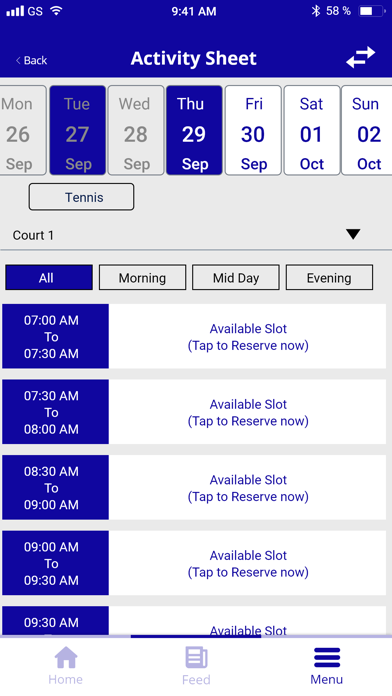
Task: Filter slots by Mid Day
Action: click(x=236, y=278)
